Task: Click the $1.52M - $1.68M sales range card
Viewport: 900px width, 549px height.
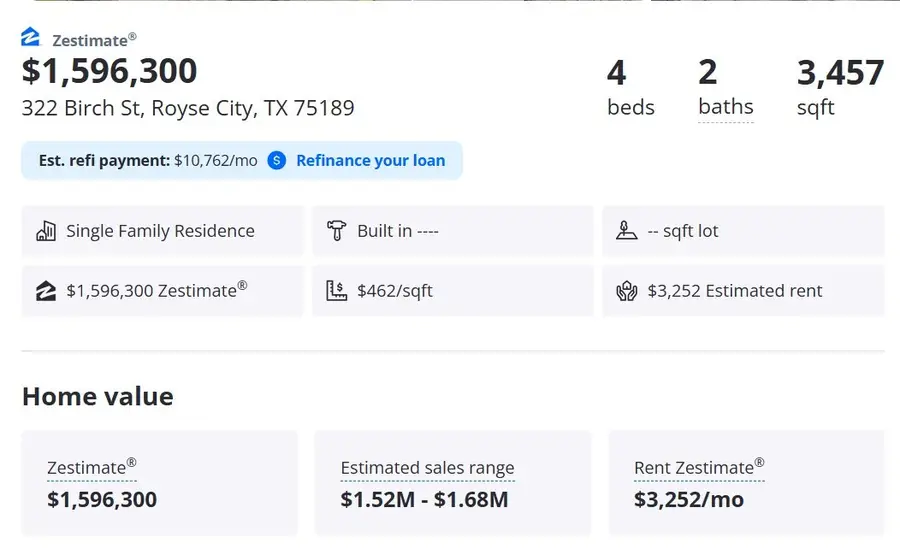Action: (453, 483)
